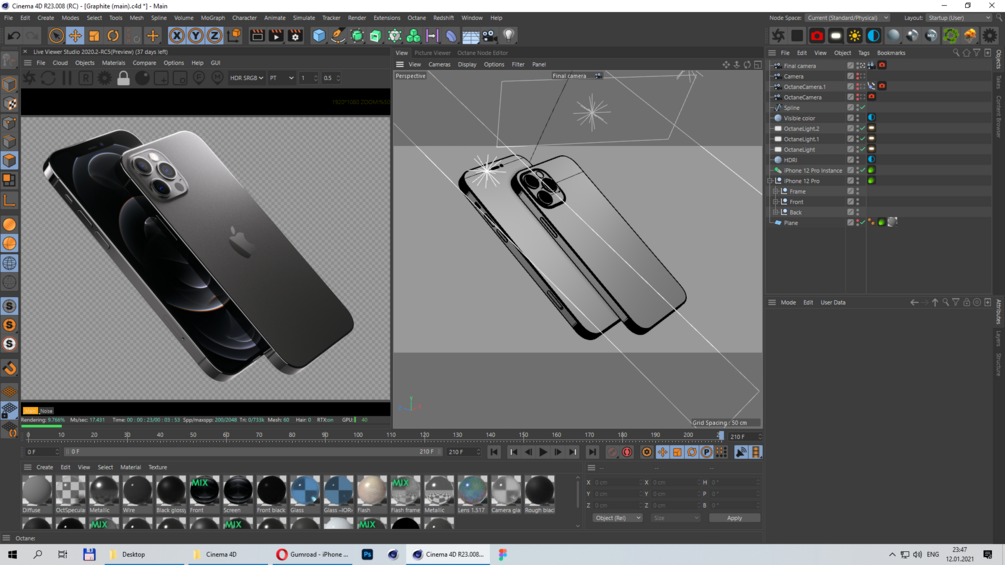Expand the Front object group

pos(776,202)
